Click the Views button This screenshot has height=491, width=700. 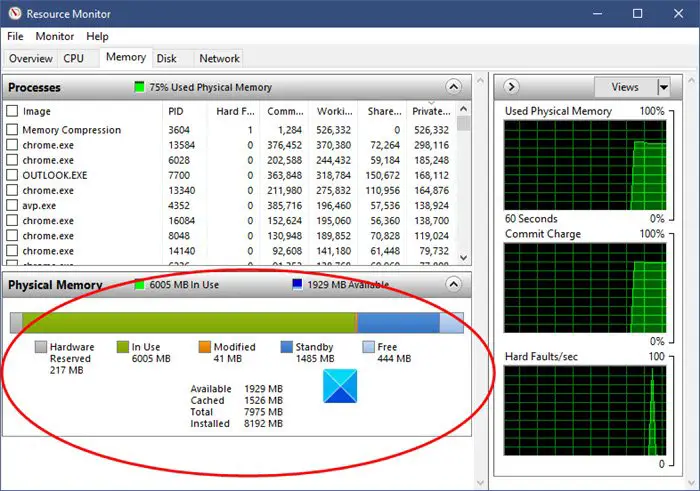(x=625, y=87)
